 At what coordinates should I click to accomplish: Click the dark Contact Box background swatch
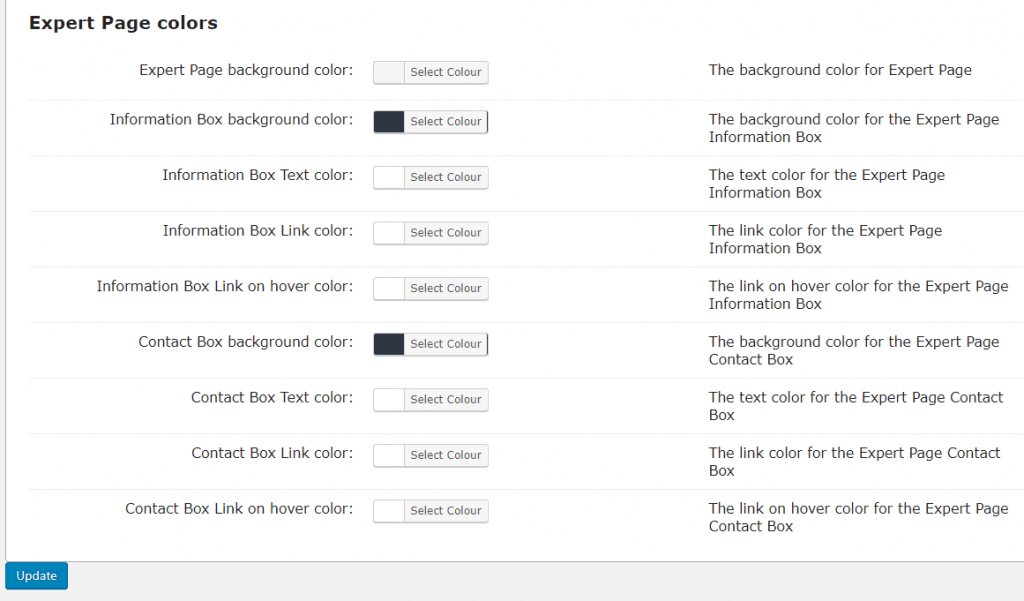coord(389,344)
